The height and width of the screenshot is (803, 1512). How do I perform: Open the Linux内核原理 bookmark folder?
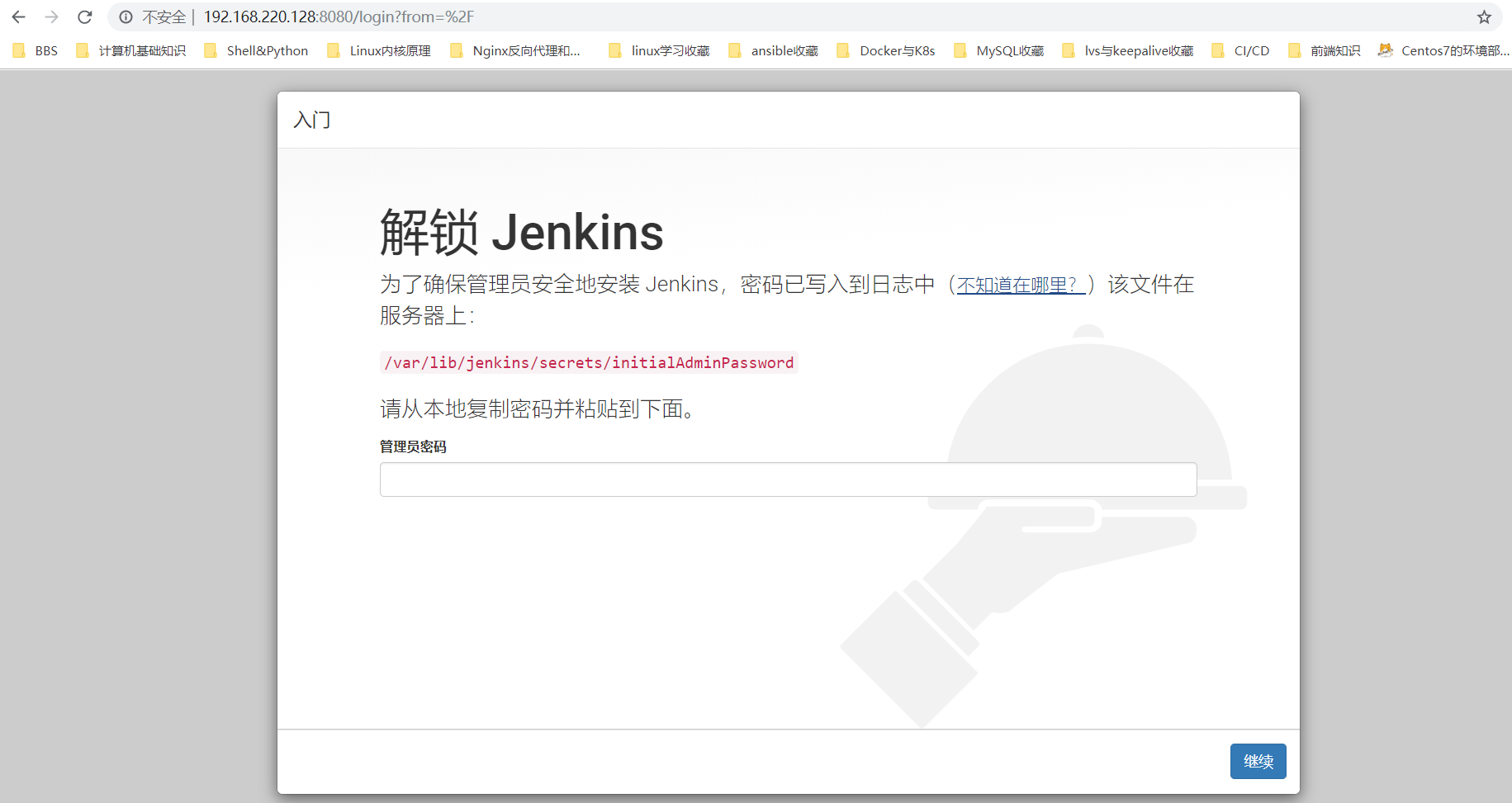point(379,50)
